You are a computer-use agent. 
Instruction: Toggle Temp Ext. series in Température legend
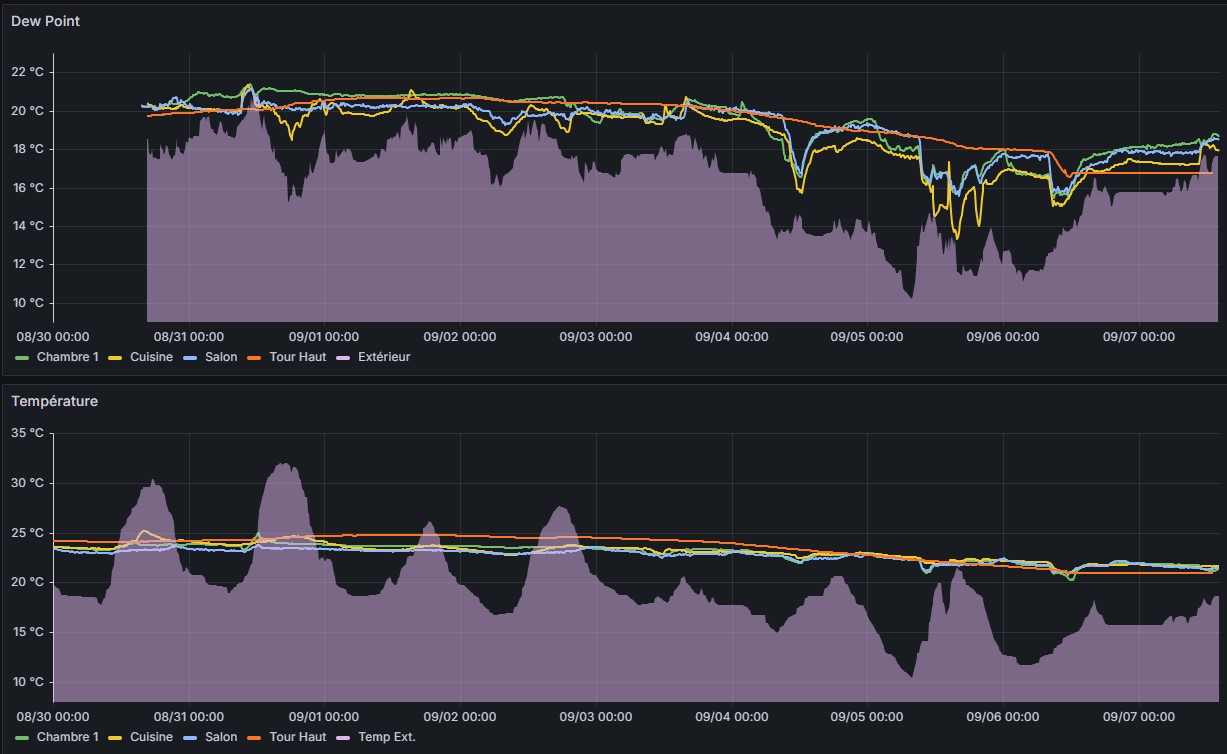point(386,737)
